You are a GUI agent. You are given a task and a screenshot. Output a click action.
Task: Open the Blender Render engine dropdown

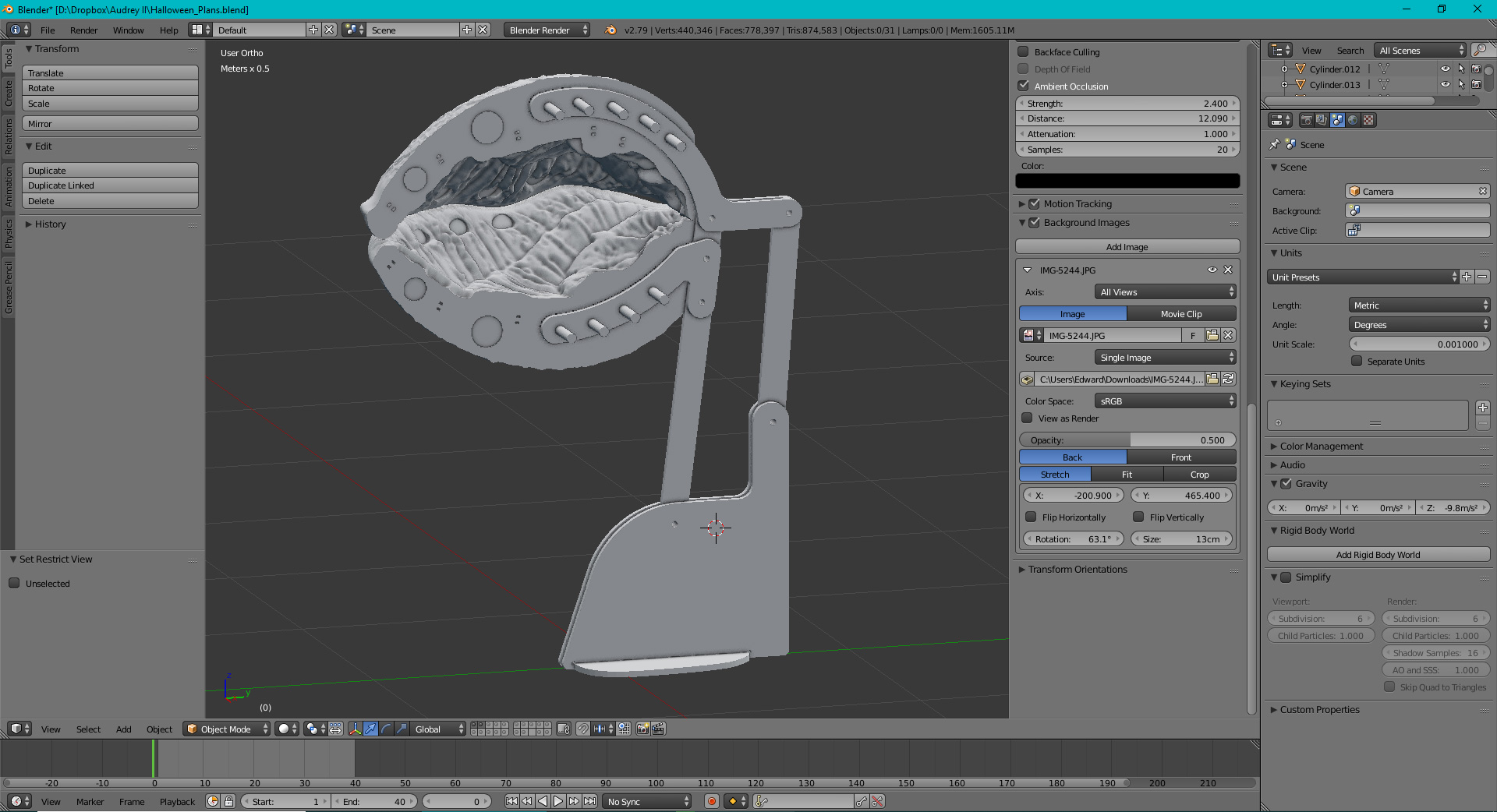coord(547,30)
